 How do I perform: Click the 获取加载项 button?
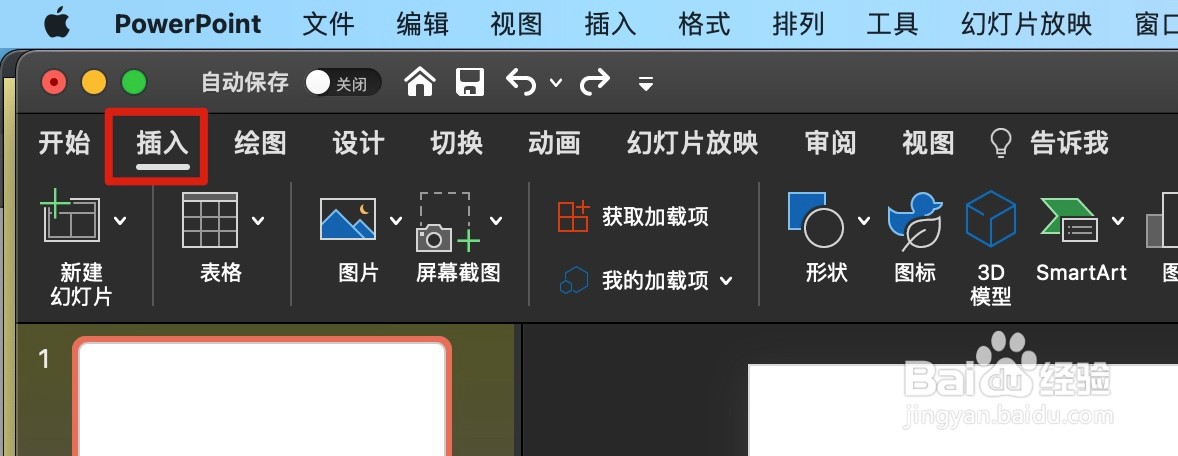click(633, 217)
